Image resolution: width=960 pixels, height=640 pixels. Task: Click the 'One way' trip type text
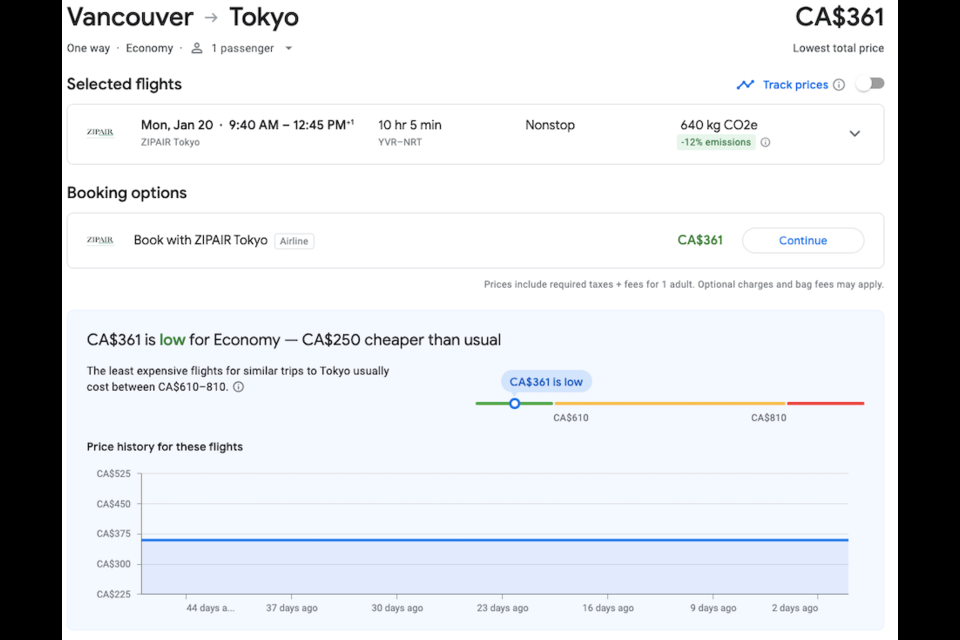click(88, 48)
